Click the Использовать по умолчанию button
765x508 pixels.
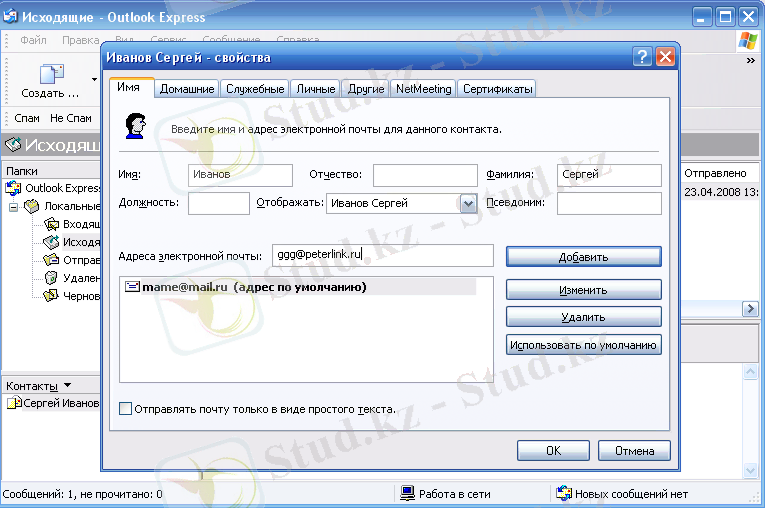pyautogui.click(x=584, y=345)
